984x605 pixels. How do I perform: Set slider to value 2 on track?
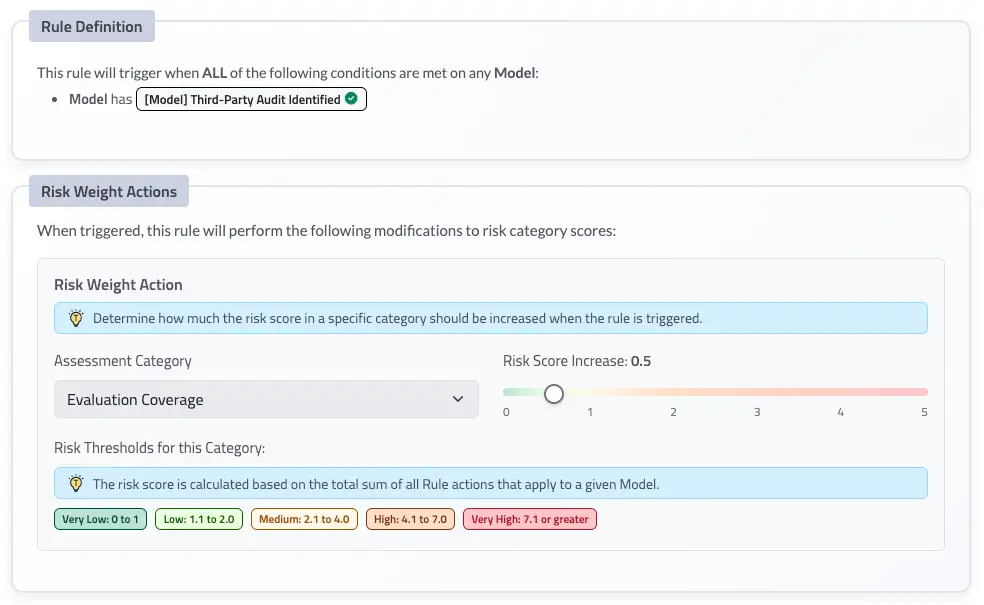[x=673, y=392]
